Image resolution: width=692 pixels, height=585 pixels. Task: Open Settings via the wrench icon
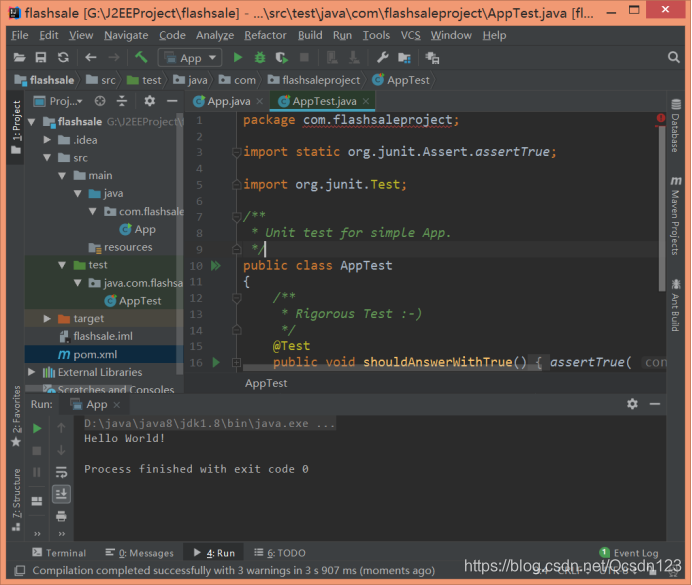[382, 57]
